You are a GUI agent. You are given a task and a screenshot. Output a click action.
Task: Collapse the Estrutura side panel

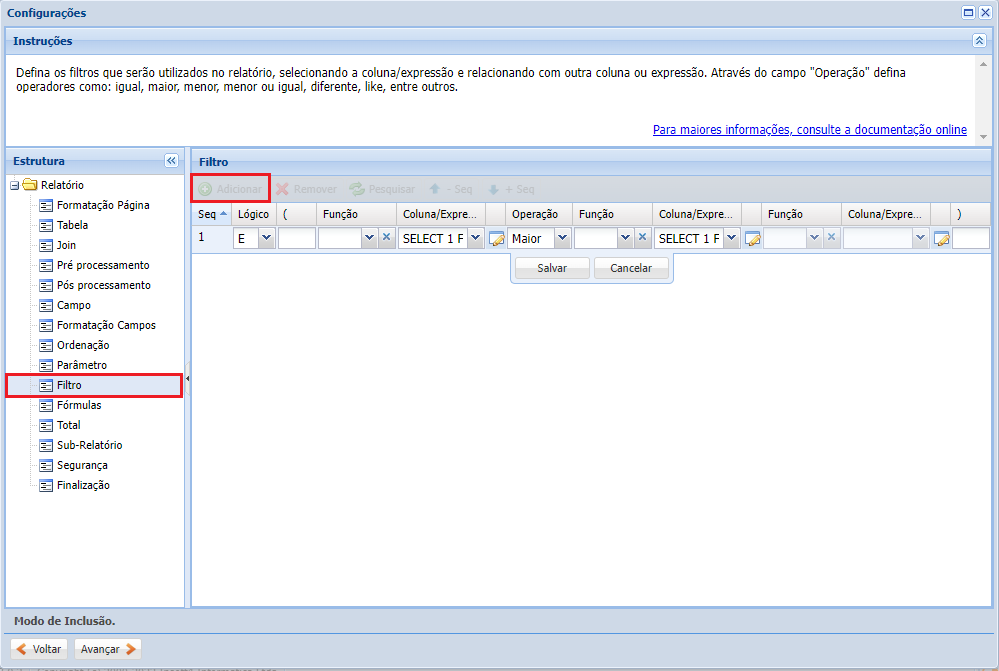171,161
